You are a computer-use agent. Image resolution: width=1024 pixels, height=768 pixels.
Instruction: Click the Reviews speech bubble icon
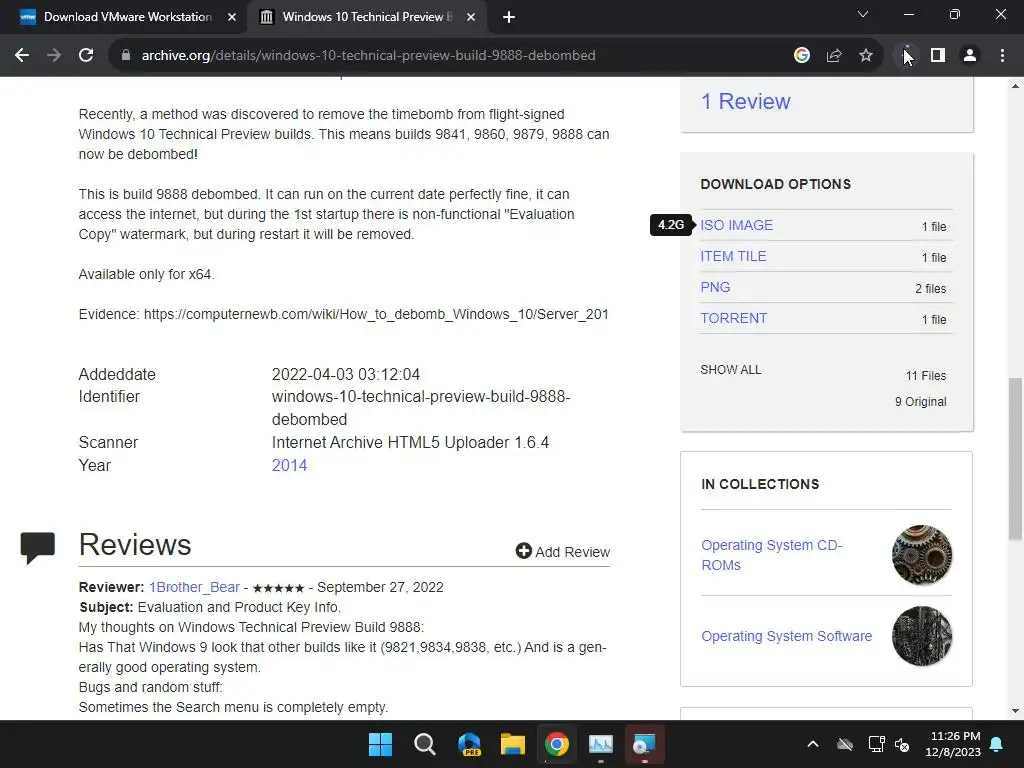pyautogui.click(x=38, y=547)
